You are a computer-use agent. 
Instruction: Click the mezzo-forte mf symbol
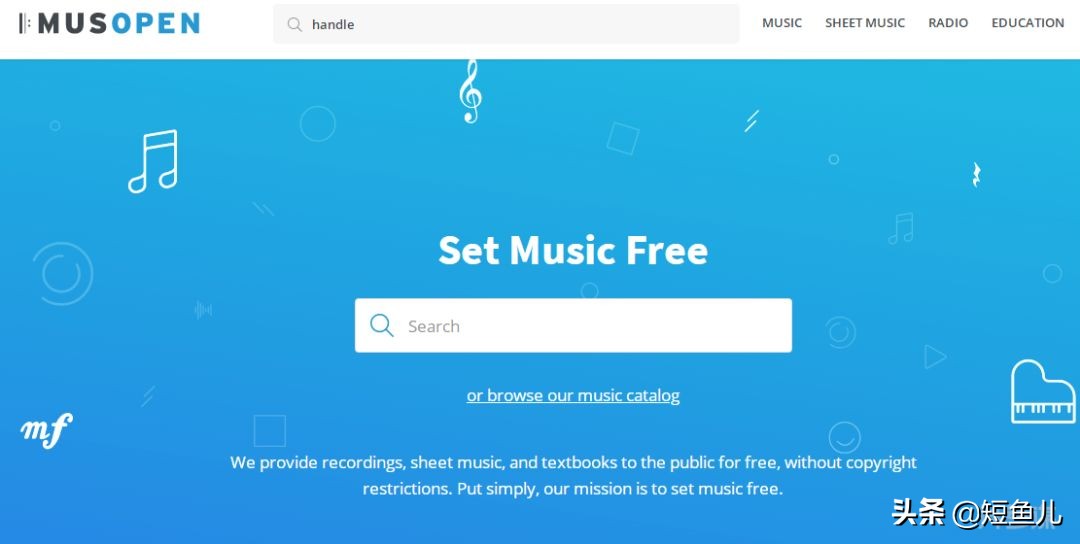46,430
